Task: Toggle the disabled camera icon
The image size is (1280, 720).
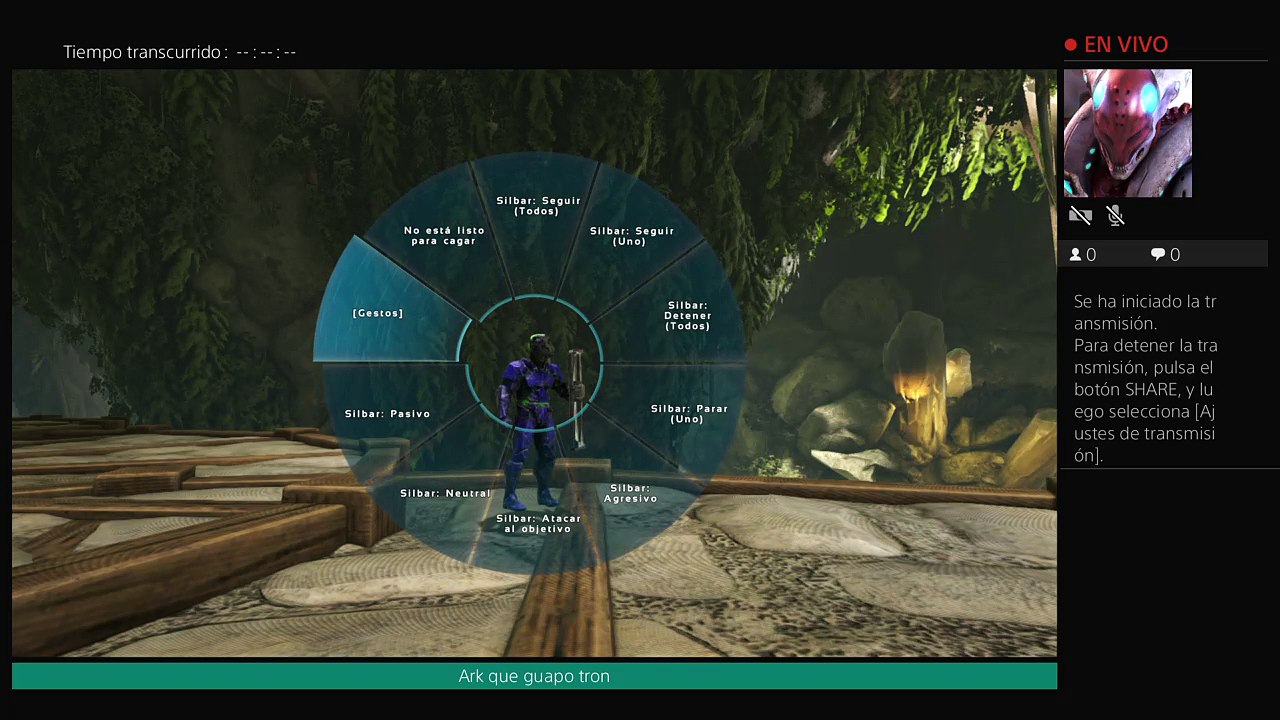Action: pyautogui.click(x=1080, y=215)
